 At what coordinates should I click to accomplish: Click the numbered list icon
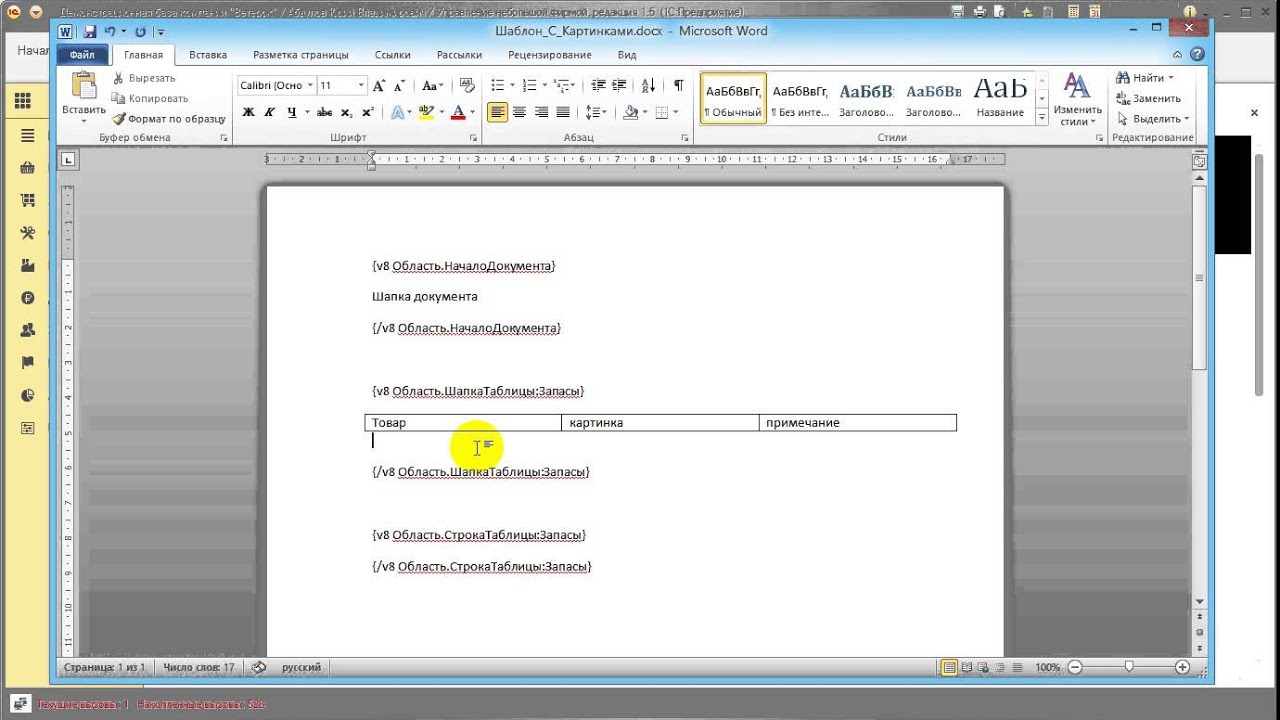coord(529,86)
